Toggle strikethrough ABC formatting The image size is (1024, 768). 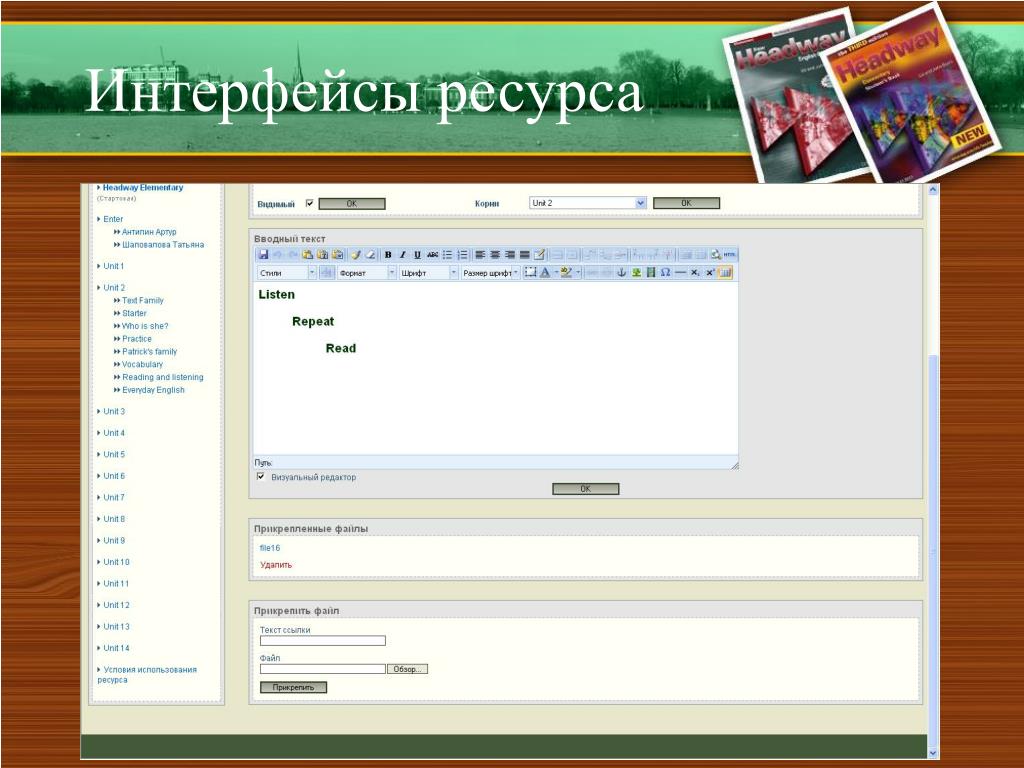(x=432, y=255)
